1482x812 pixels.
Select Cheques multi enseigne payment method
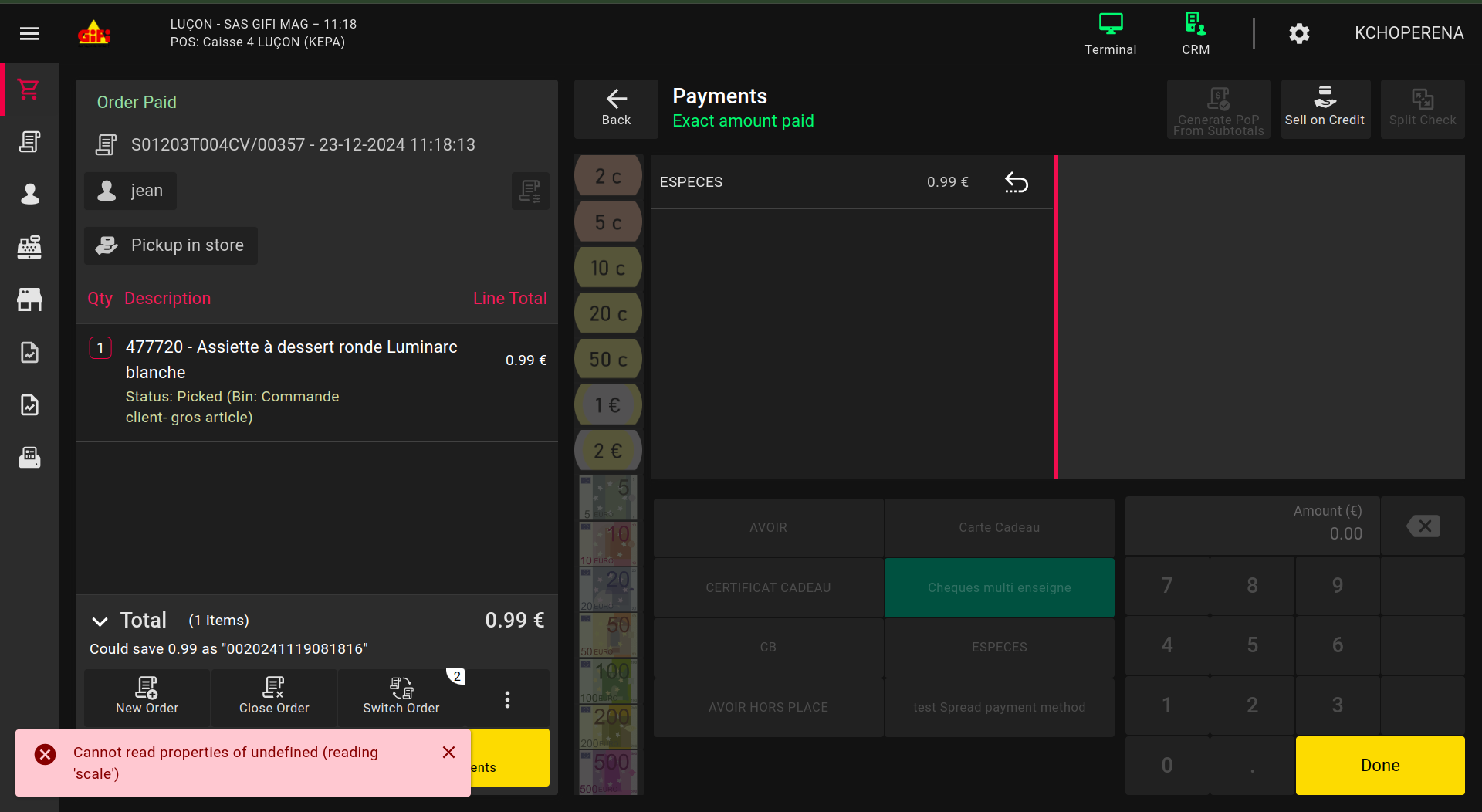[999, 587]
